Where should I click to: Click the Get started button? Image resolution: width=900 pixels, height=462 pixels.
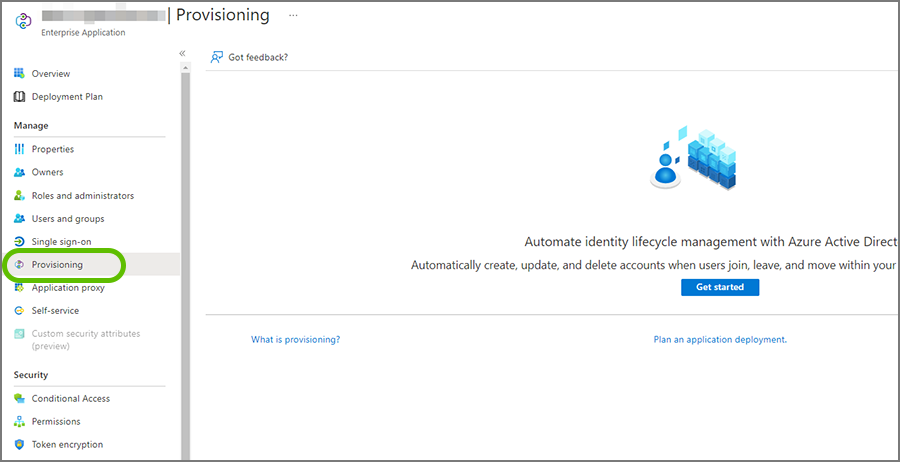[720, 287]
